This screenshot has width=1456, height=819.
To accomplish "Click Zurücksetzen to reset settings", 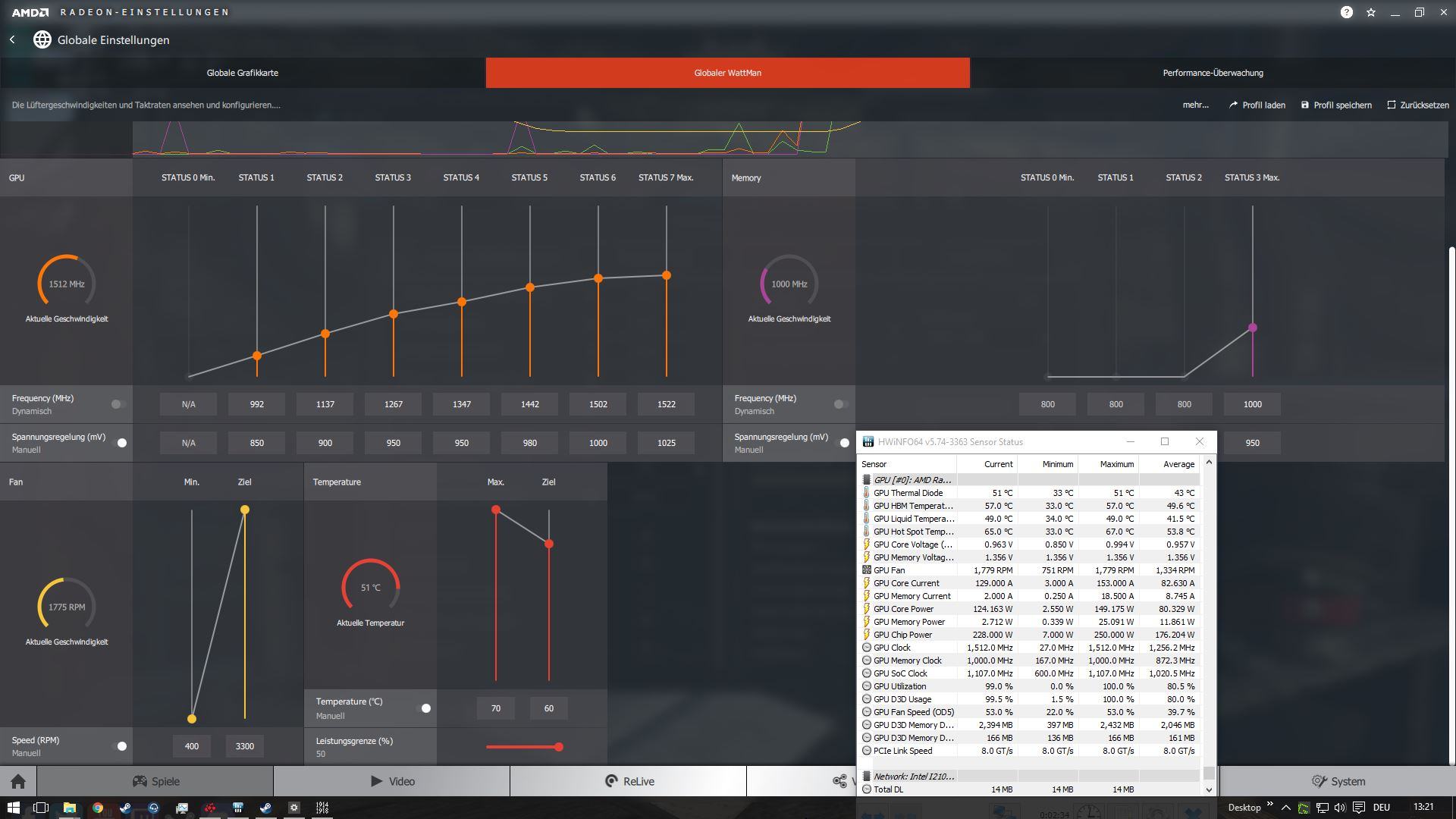I will click(1418, 105).
